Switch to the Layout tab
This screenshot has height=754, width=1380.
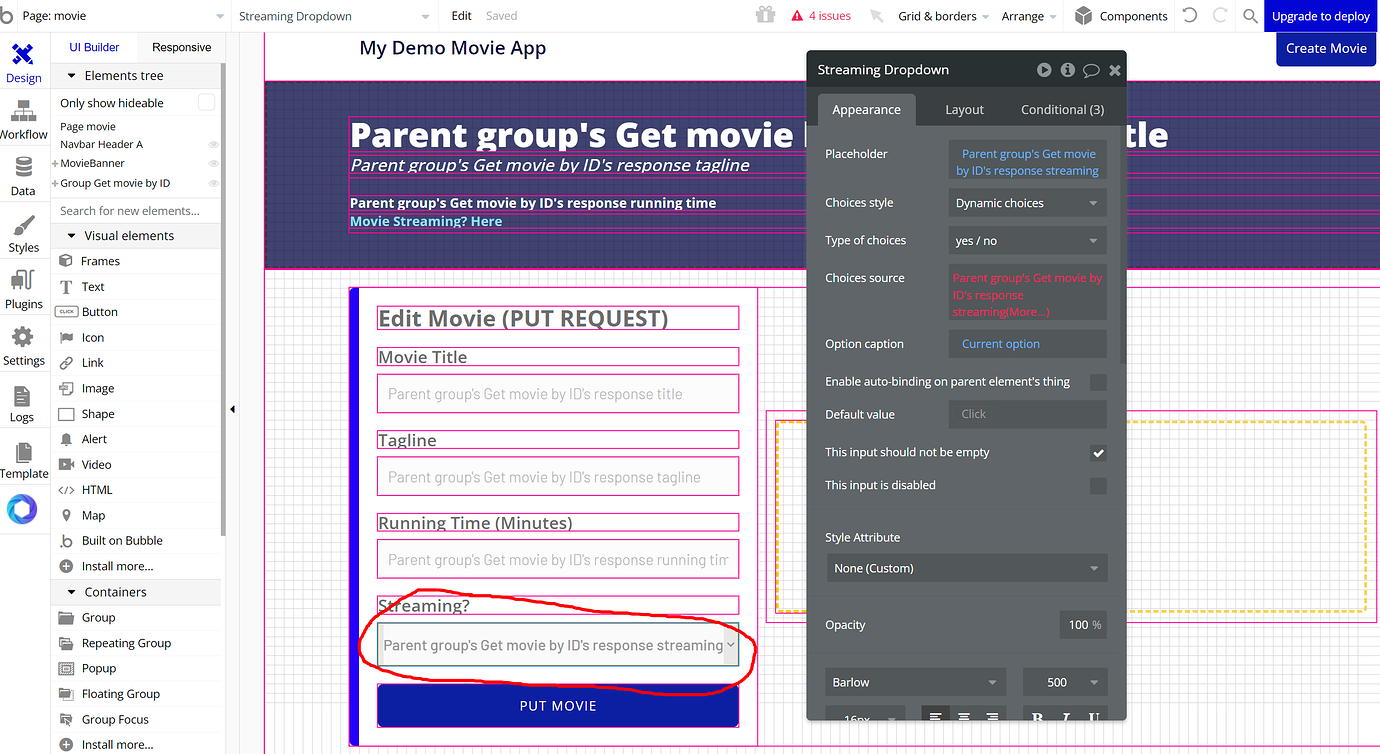[x=963, y=109]
